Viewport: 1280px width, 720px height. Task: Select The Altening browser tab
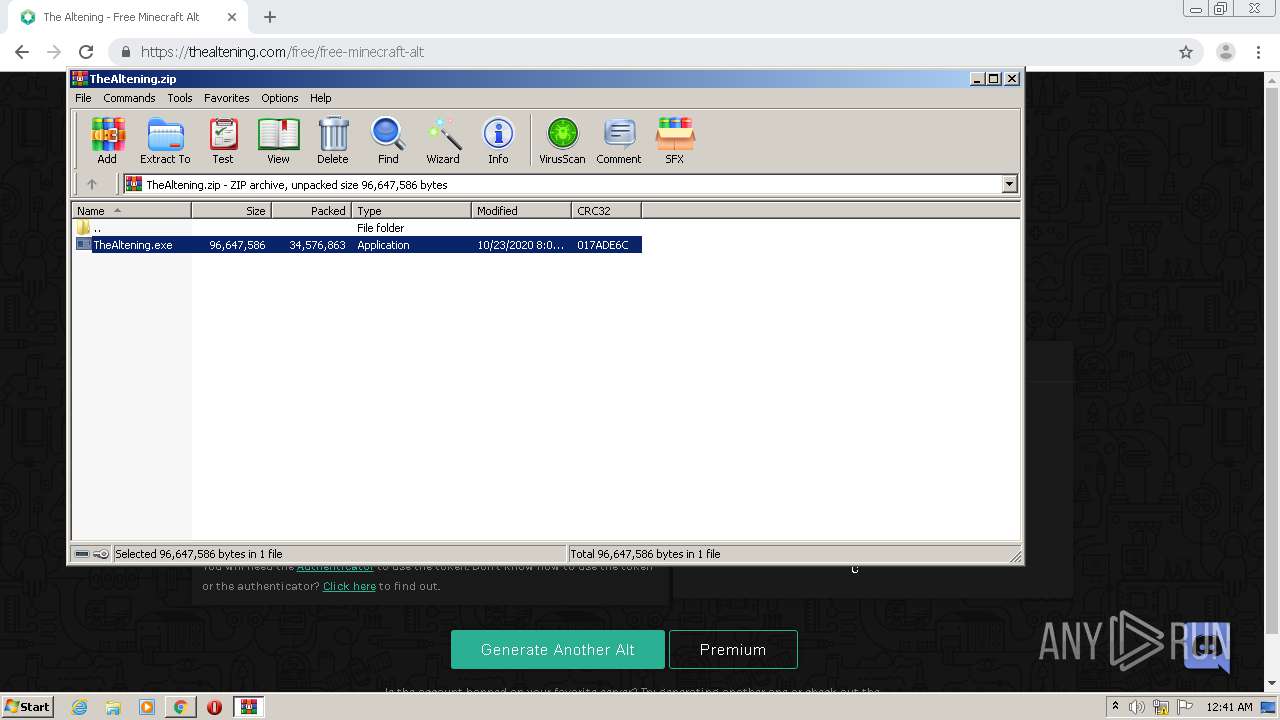coord(128,17)
